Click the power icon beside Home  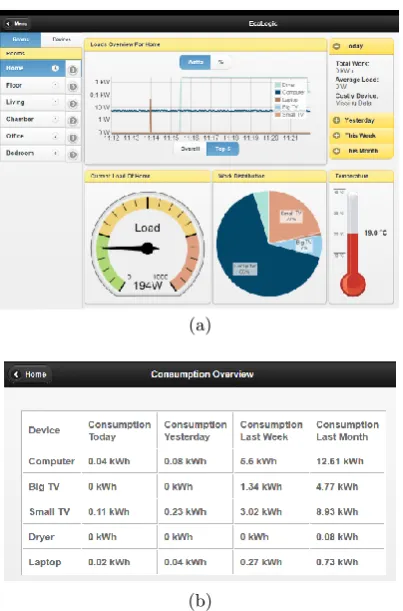click(73, 70)
